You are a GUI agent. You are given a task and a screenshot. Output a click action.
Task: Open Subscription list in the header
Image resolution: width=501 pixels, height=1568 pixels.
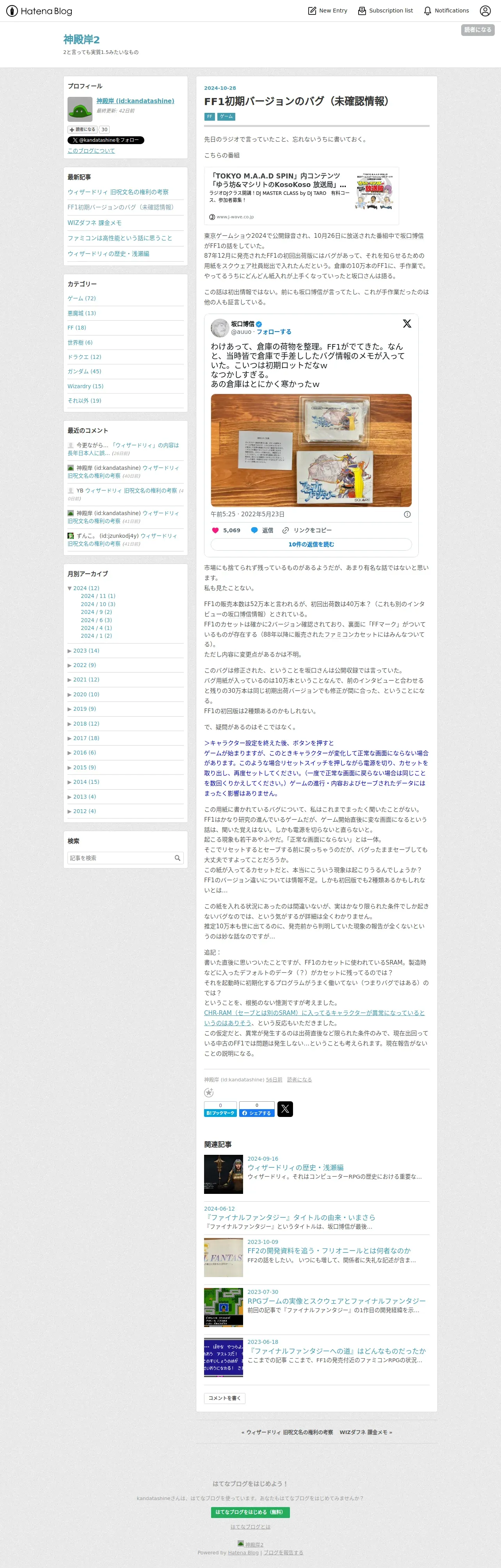pos(385,10)
